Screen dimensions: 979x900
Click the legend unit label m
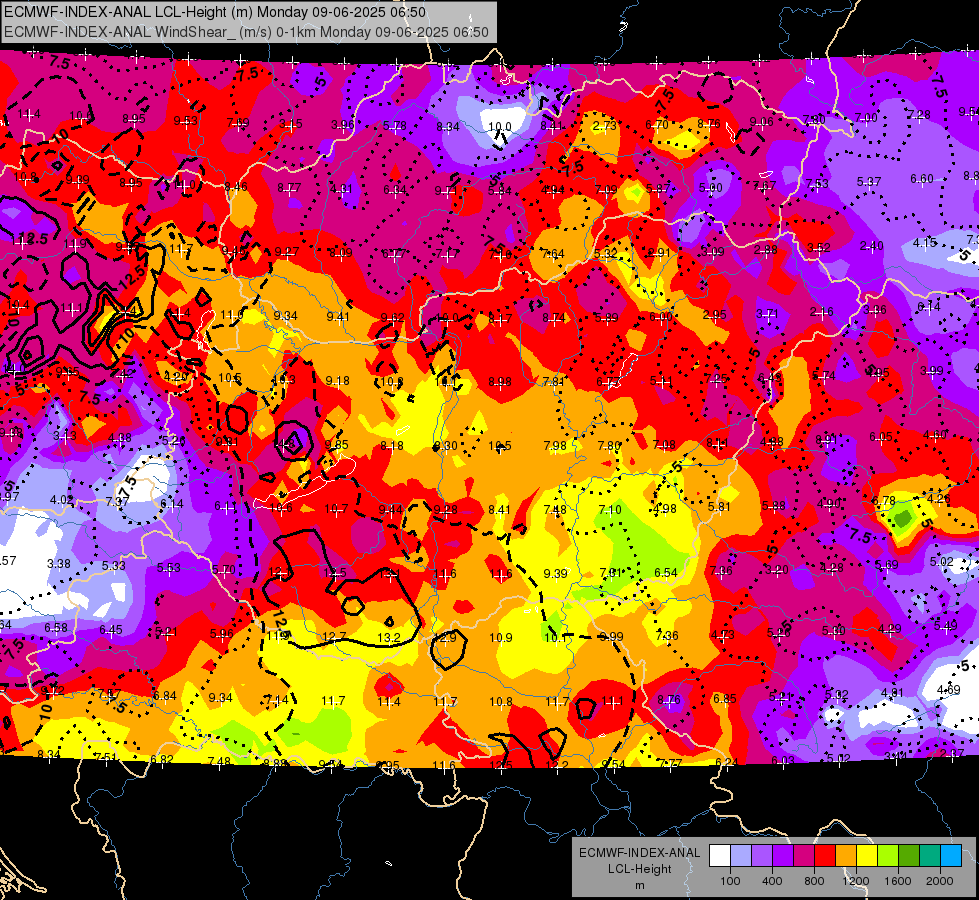(639, 885)
